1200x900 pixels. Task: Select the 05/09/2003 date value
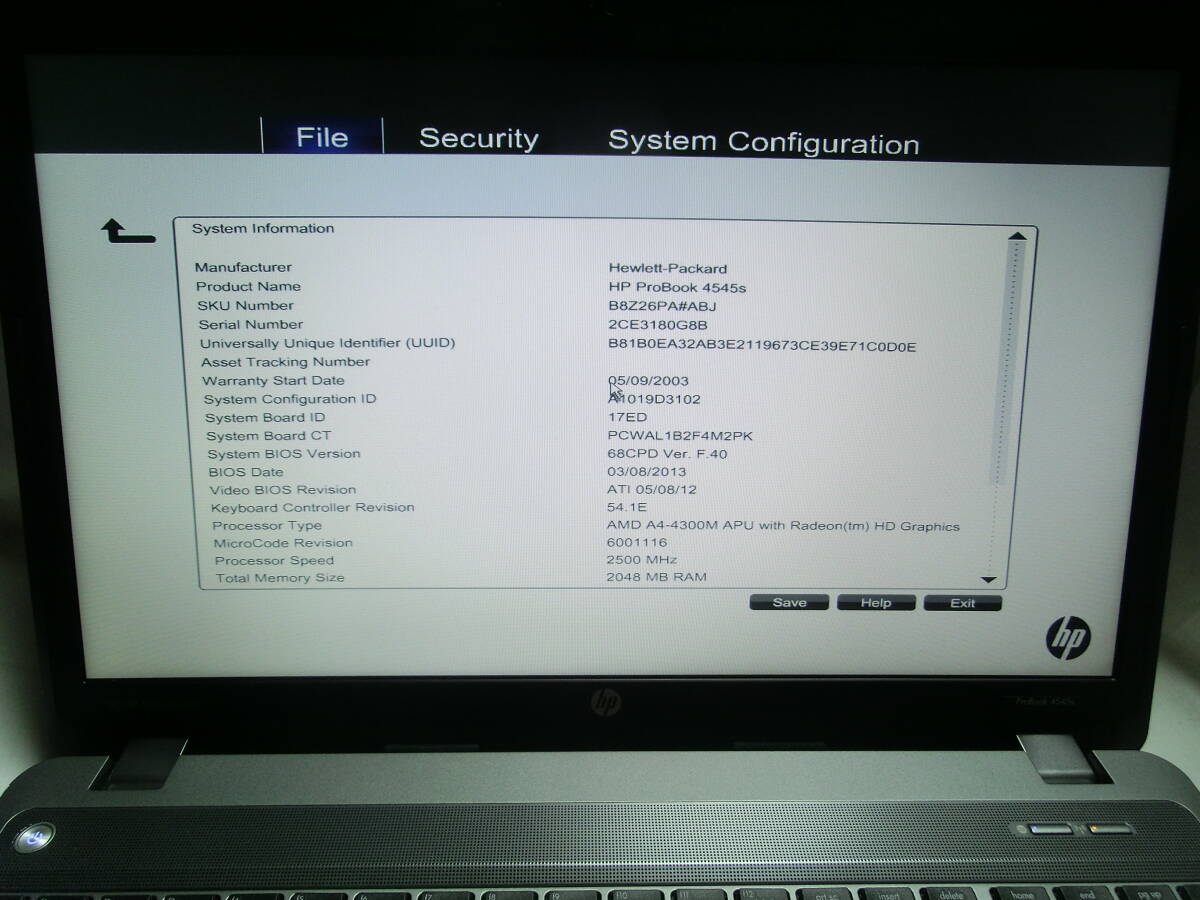pyautogui.click(x=648, y=381)
